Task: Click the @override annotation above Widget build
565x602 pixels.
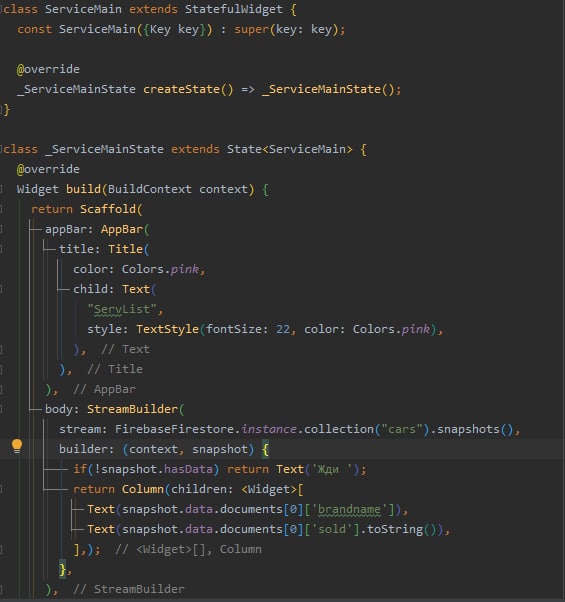Action: point(48,169)
